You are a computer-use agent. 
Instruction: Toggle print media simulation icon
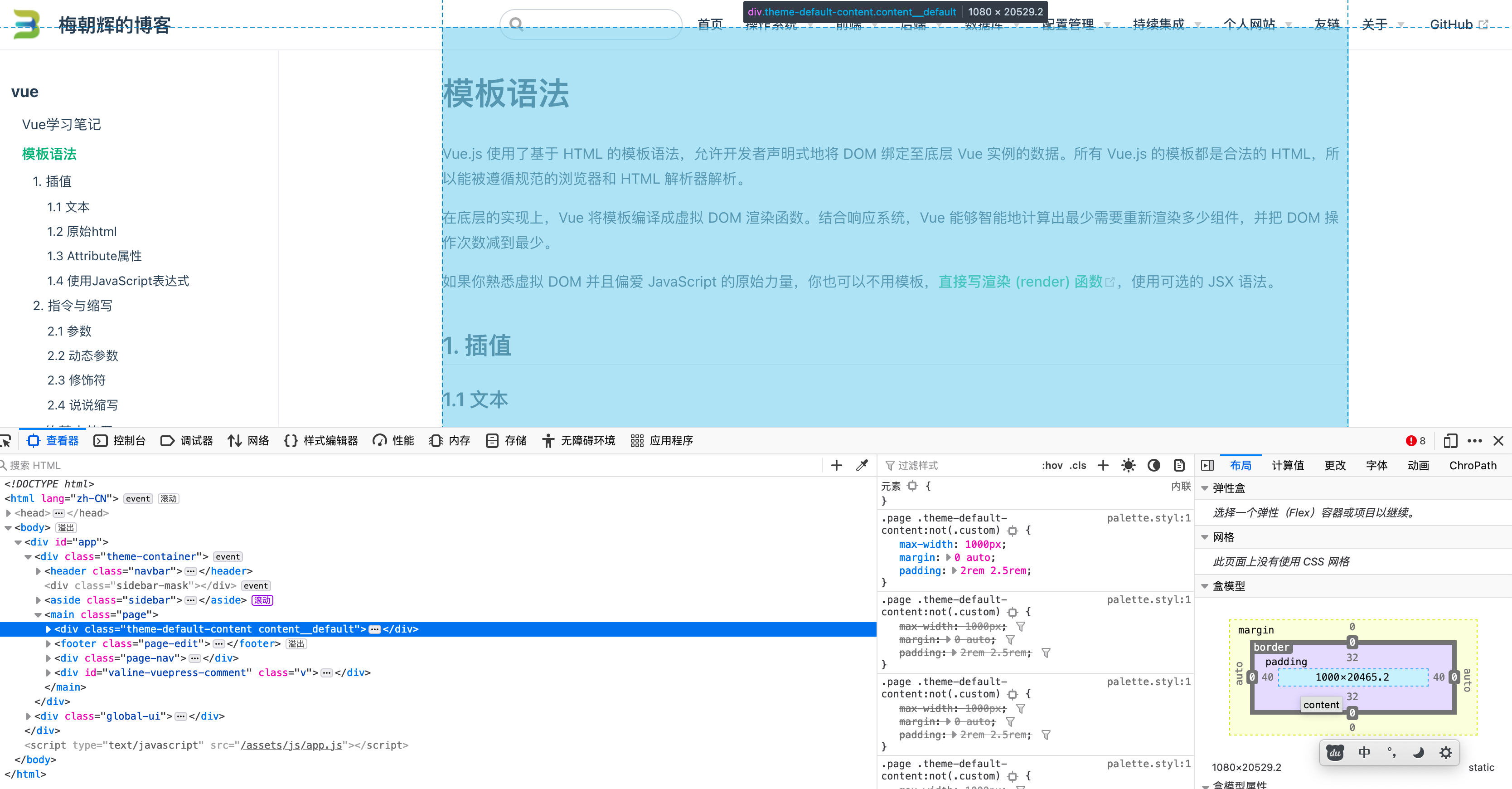click(1179, 466)
